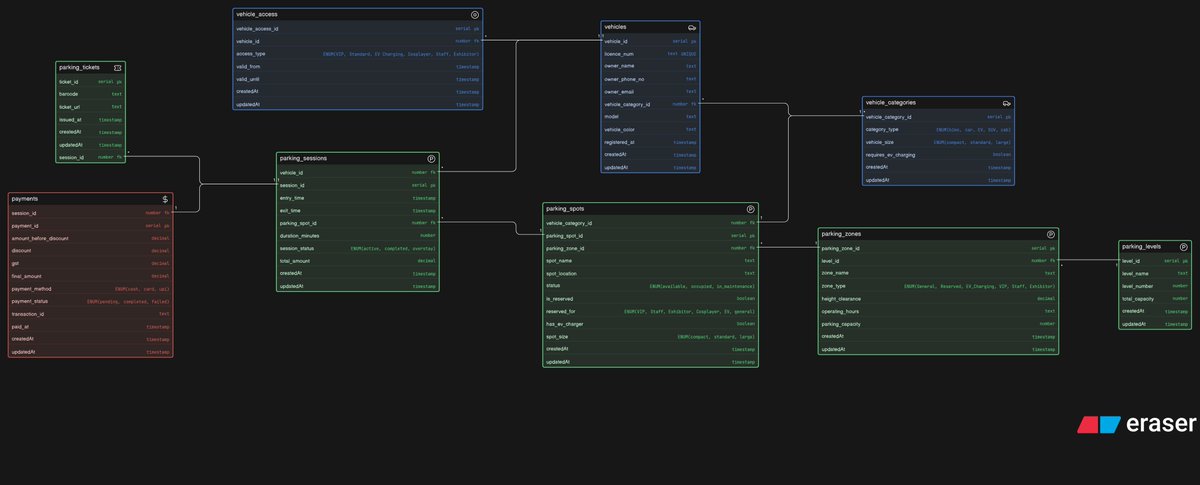
Task: Click the transaction_id field in payments
Action: point(90,314)
